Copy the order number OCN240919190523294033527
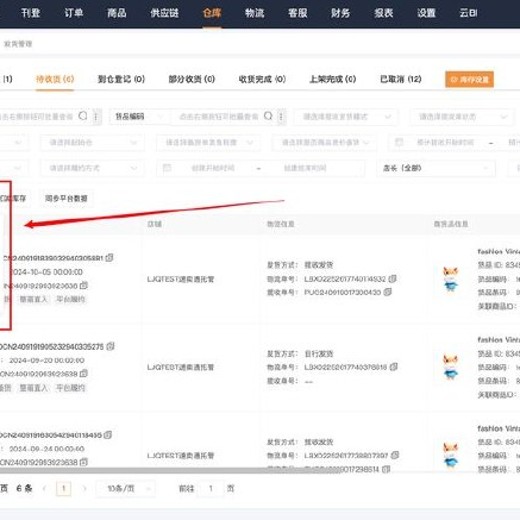Screen dimensions: 520x520 (x=110, y=346)
